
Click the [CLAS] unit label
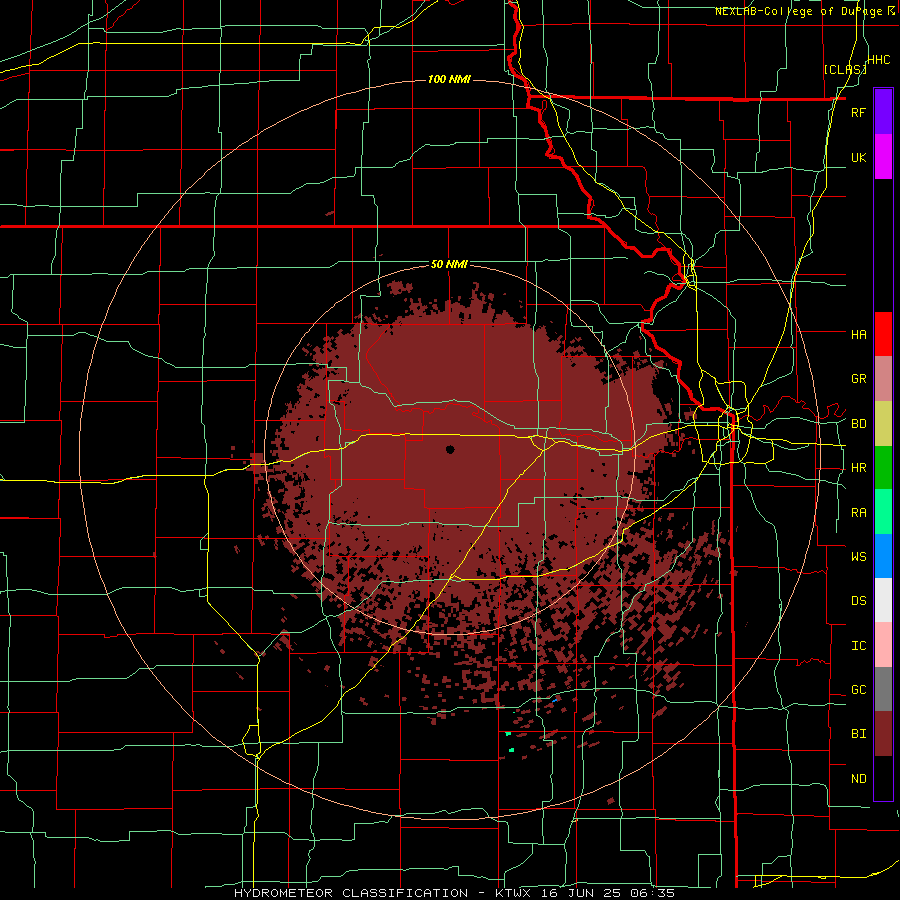click(845, 69)
